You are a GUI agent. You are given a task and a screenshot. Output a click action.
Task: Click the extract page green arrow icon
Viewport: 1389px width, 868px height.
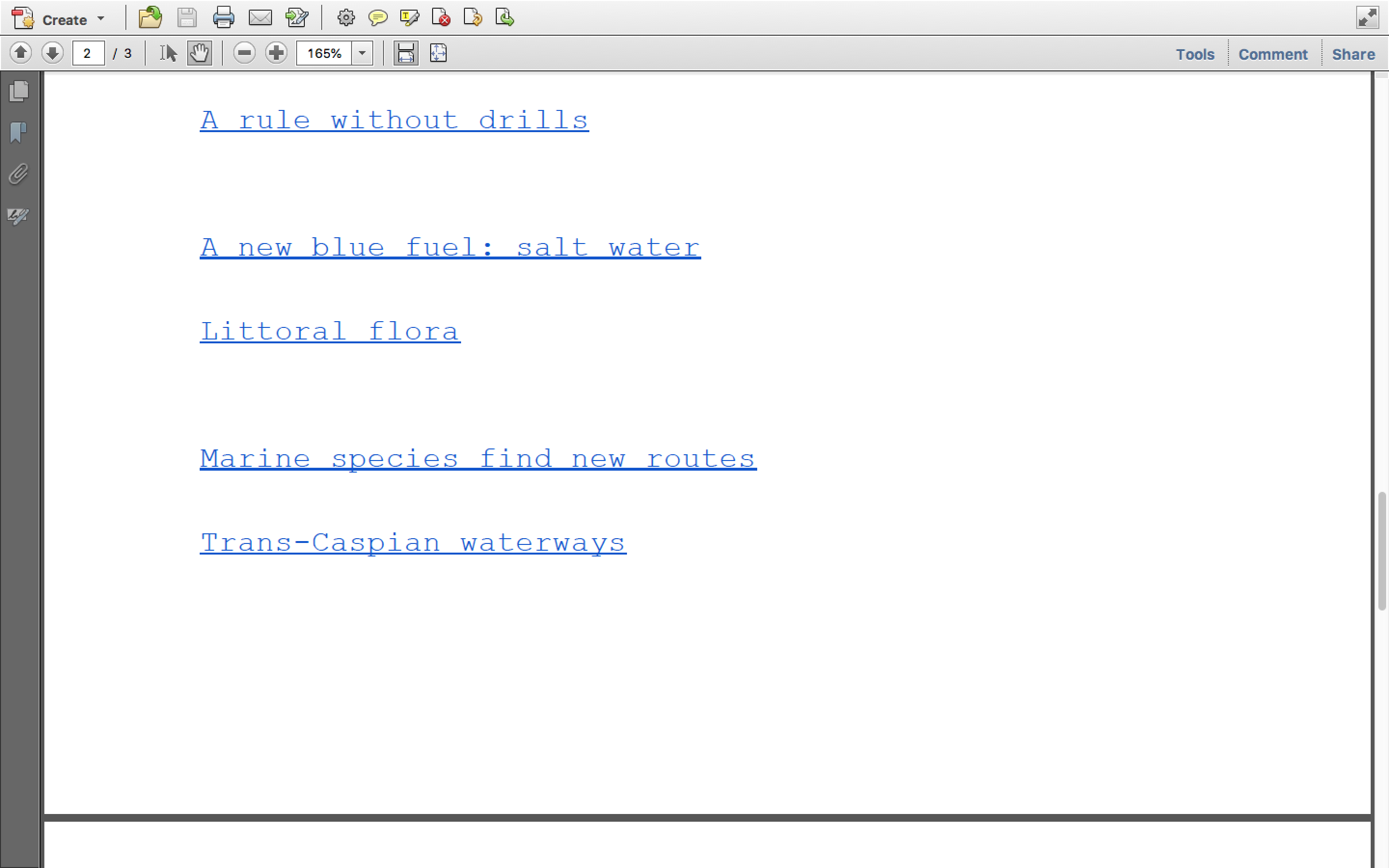(504, 18)
